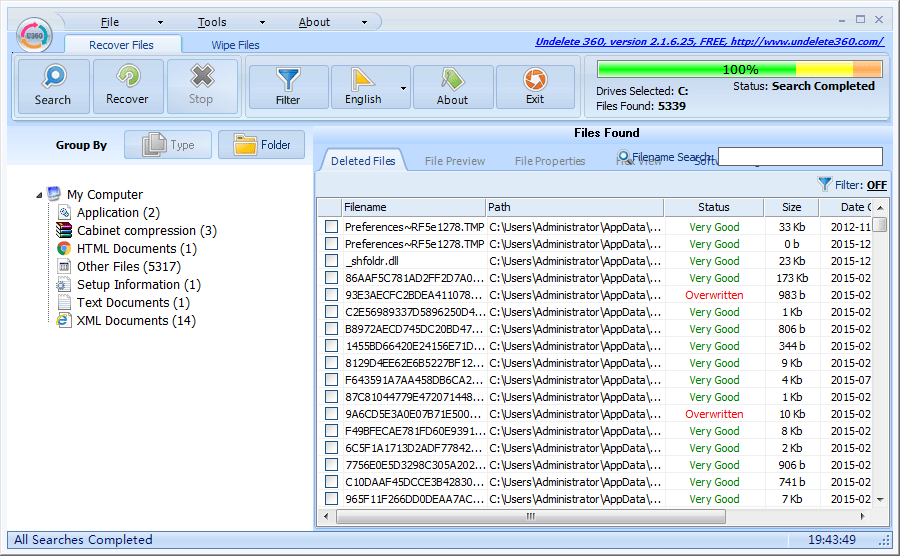Select the My Computer tree node
Viewport: 900px width, 556px height.
pos(104,195)
